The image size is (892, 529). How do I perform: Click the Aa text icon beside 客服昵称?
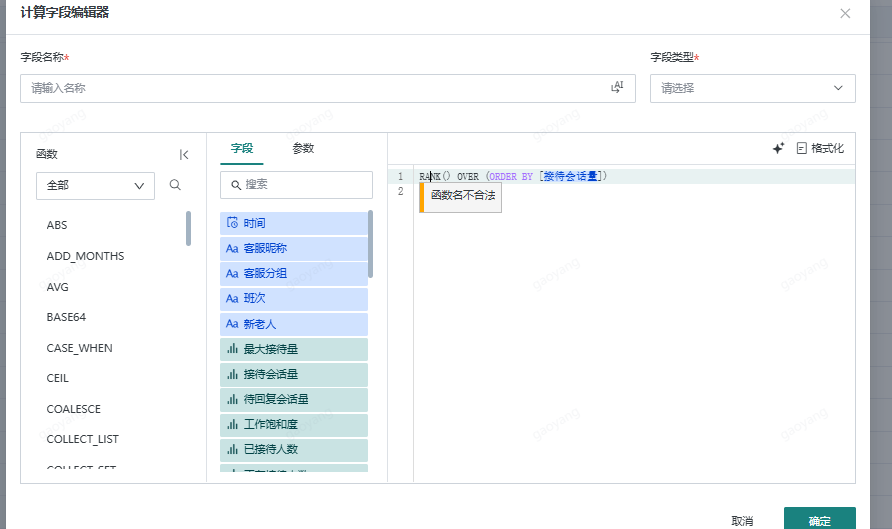232,249
